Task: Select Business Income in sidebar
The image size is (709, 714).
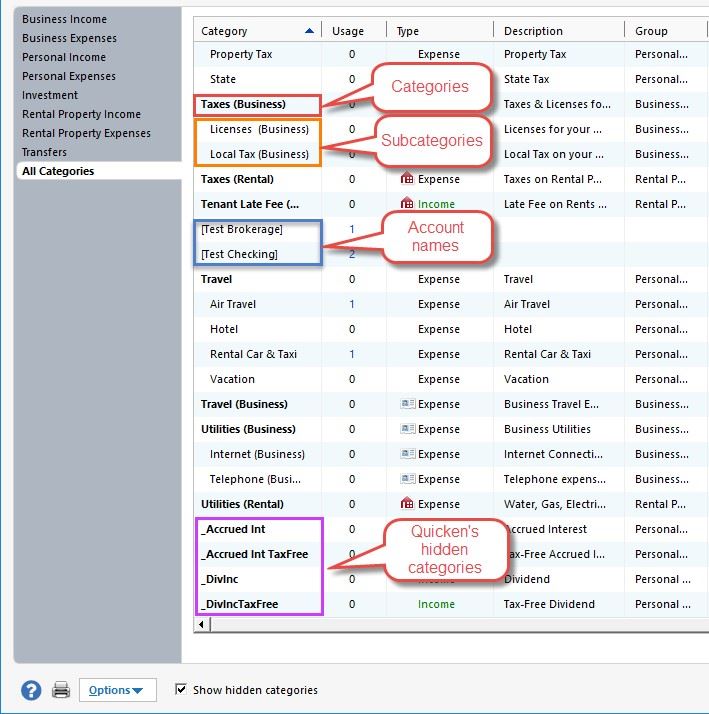Action: pyautogui.click(x=64, y=19)
